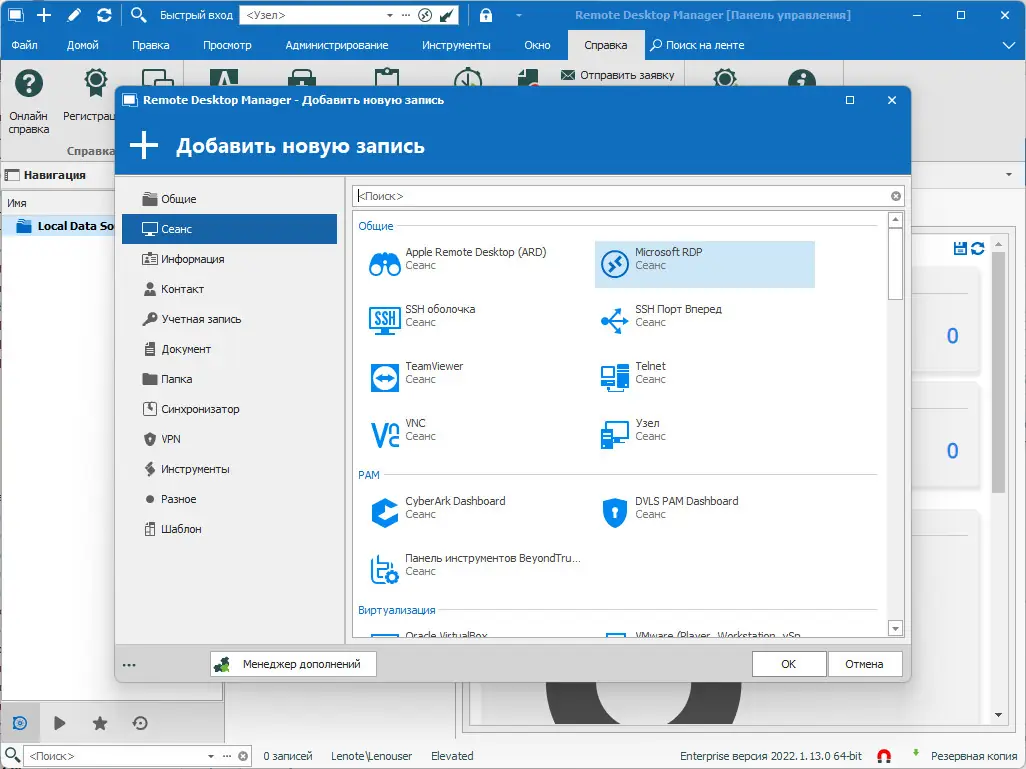Viewport: 1026px width, 769px height.
Task: Click the save icon in dashboard panel
Action: [960, 248]
